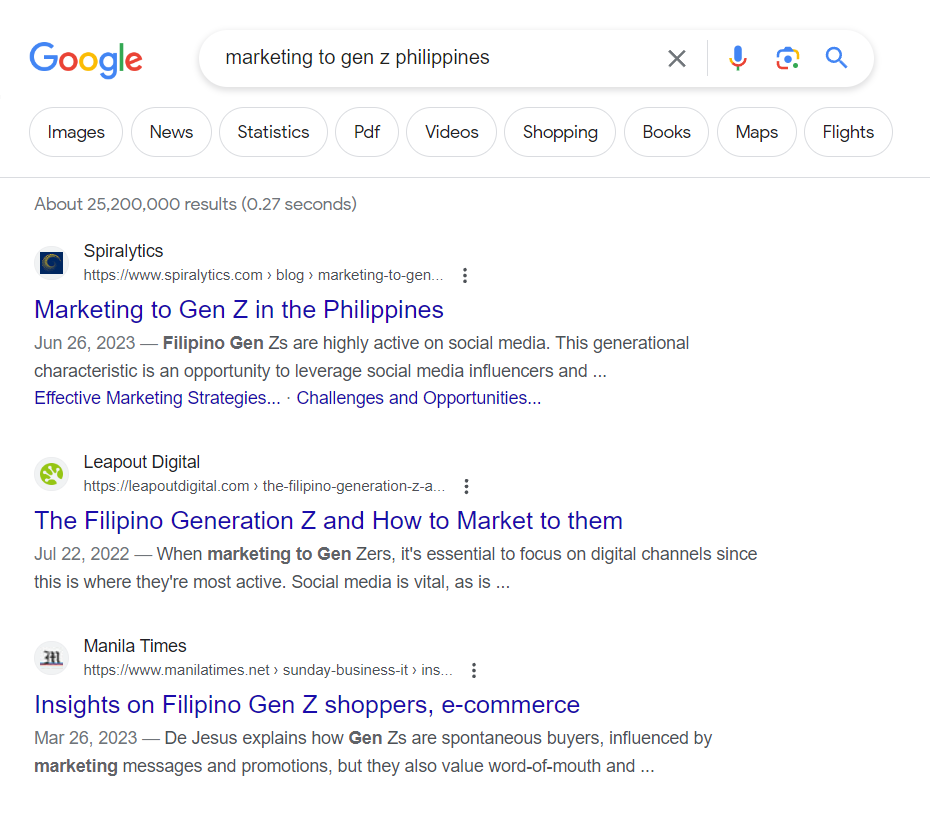Screen dimensions: 930x815
Task: Click the Leapout Digital favicon
Action: 52,474
